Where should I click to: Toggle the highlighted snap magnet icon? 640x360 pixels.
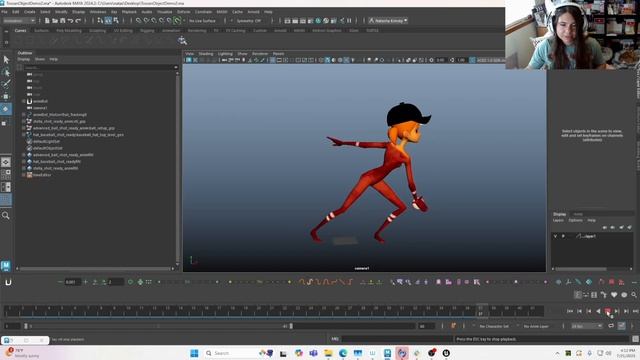[x=177, y=20]
